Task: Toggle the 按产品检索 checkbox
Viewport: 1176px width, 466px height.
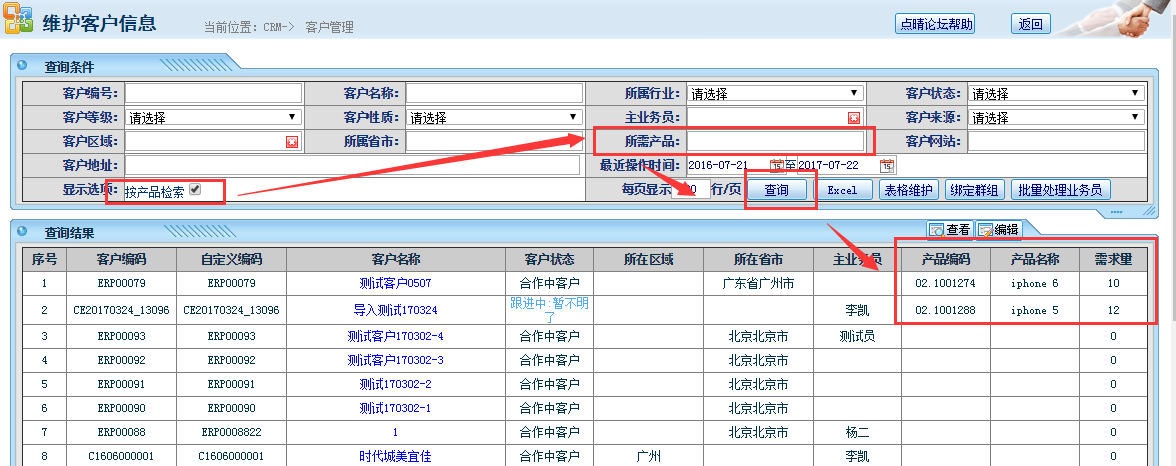Action: coord(196,190)
